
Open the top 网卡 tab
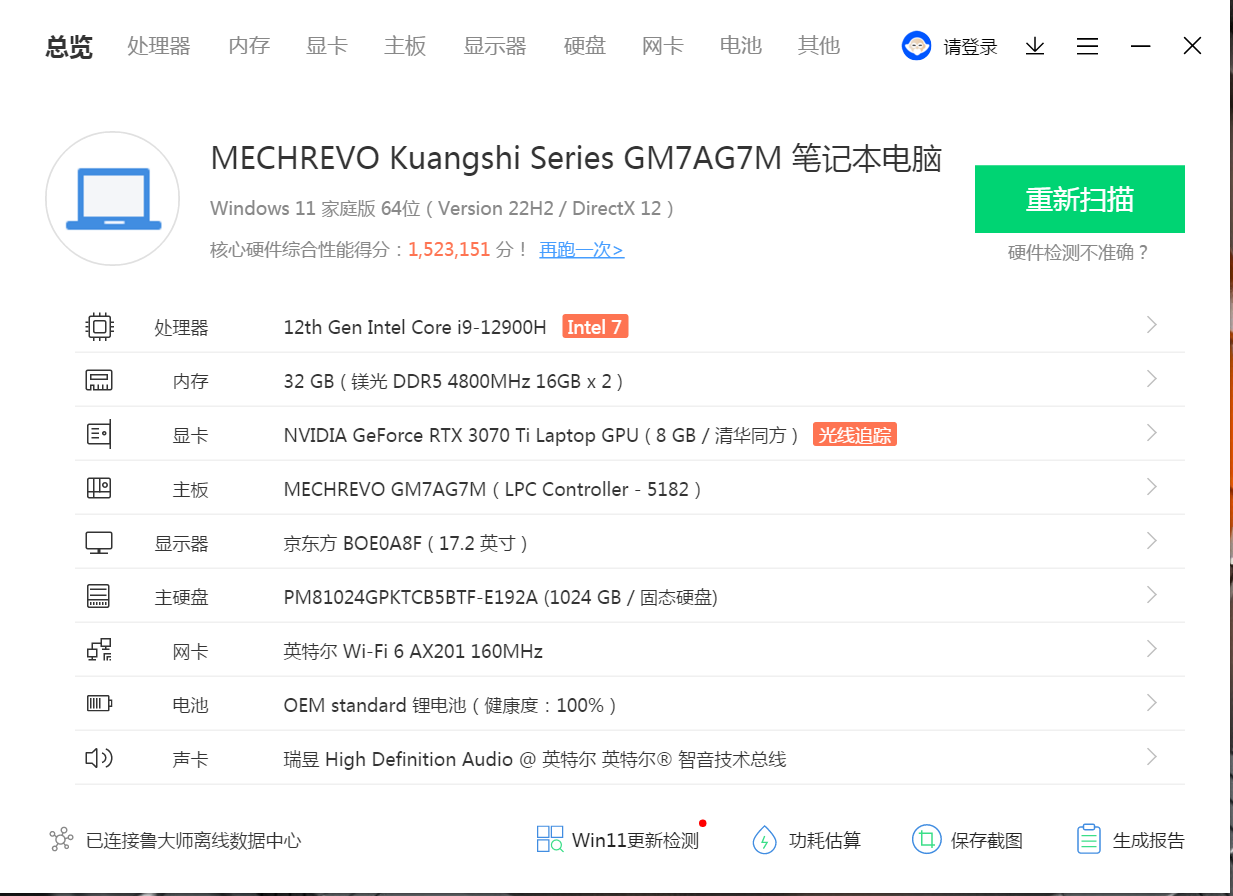pyautogui.click(x=663, y=46)
